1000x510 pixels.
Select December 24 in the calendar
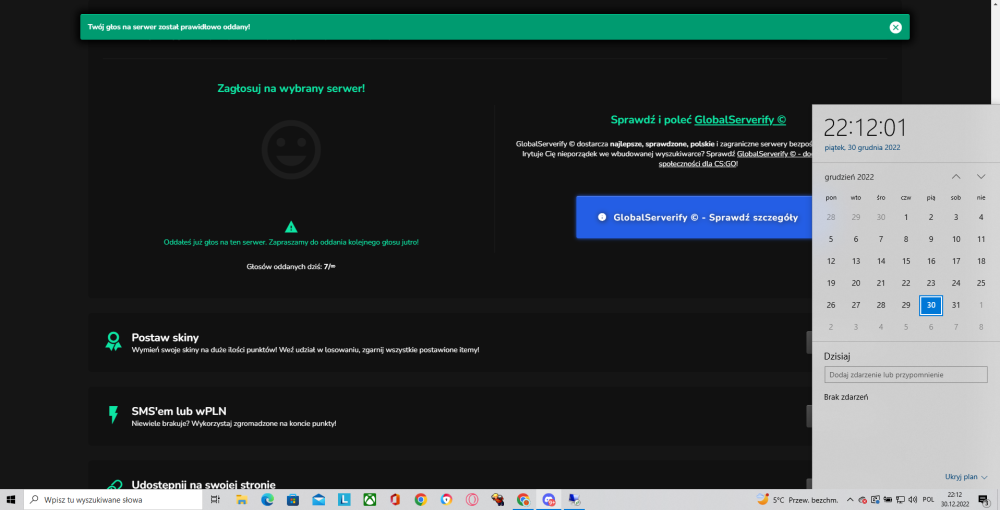(x=956, y=283)
